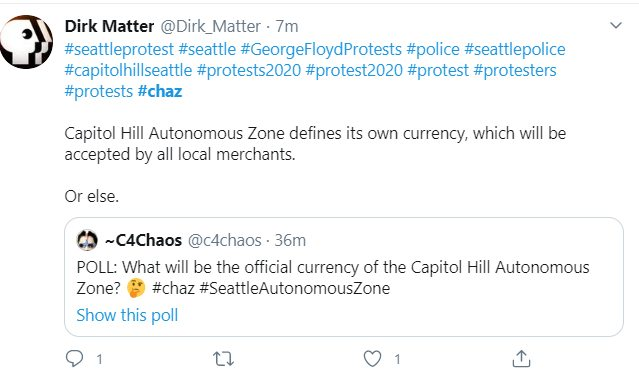This screenshot has width=639, height=376.
Task: Click the reply speech bubble icon
Action: [75, 358]
